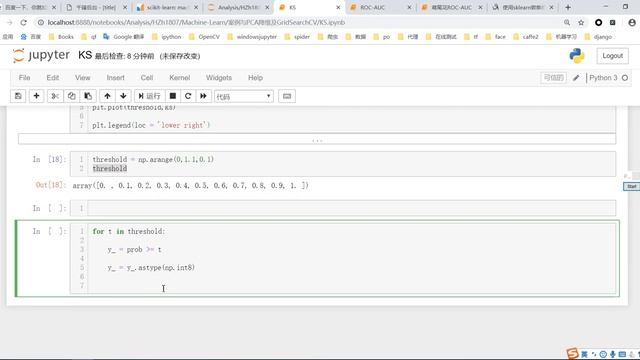
Task: Open the OpenCV bookmark folder
Action: pos(204,37)
